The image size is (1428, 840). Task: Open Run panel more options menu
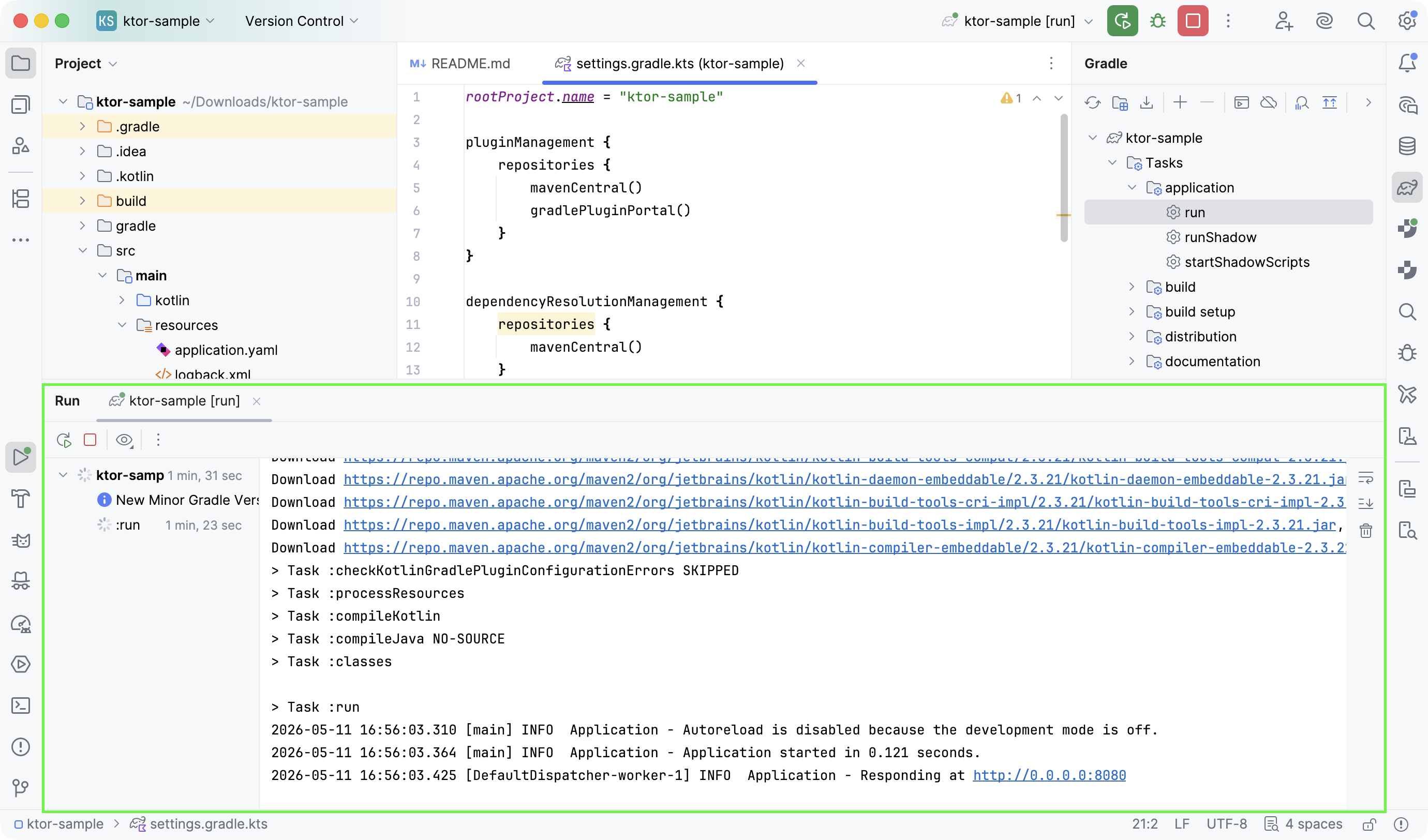pos(158,440)
